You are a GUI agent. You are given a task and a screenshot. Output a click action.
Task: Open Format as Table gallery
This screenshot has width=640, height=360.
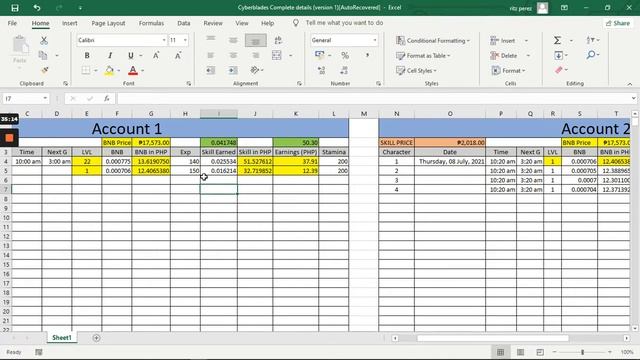[x=423, y=56]
